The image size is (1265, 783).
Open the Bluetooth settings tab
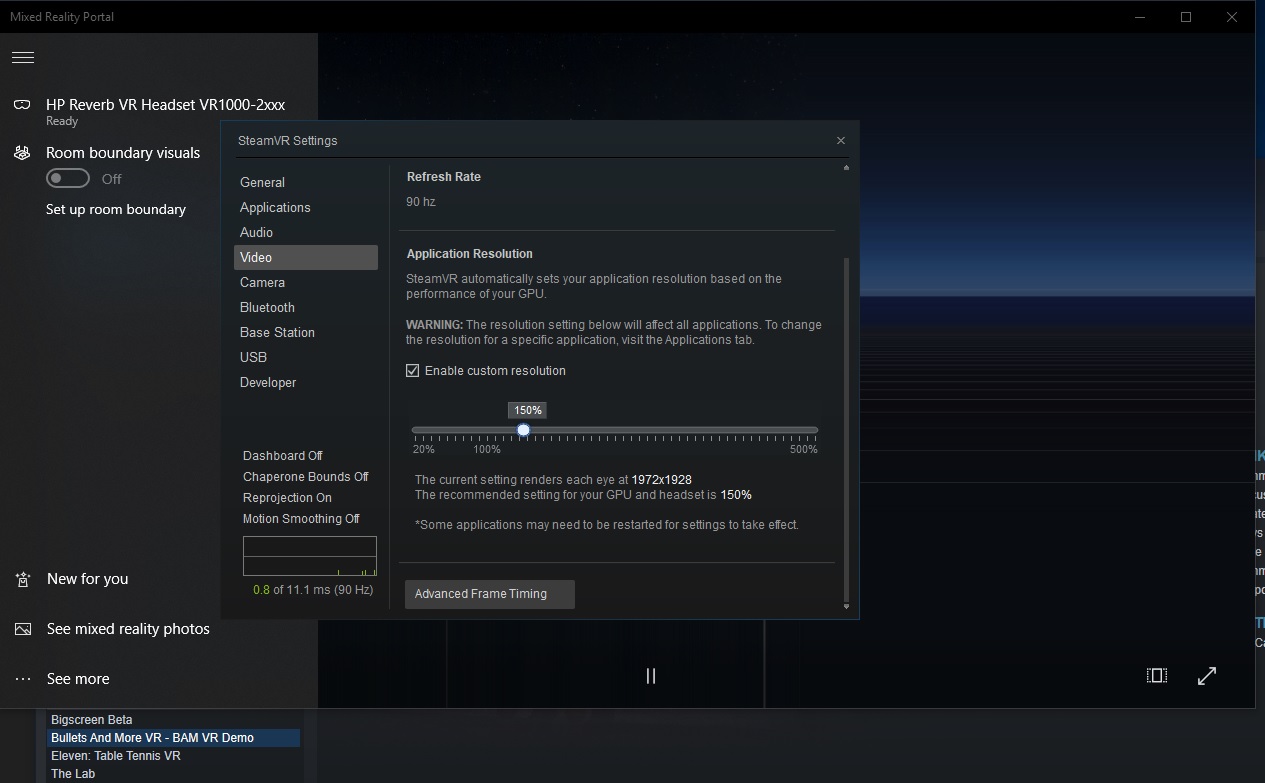306,307
